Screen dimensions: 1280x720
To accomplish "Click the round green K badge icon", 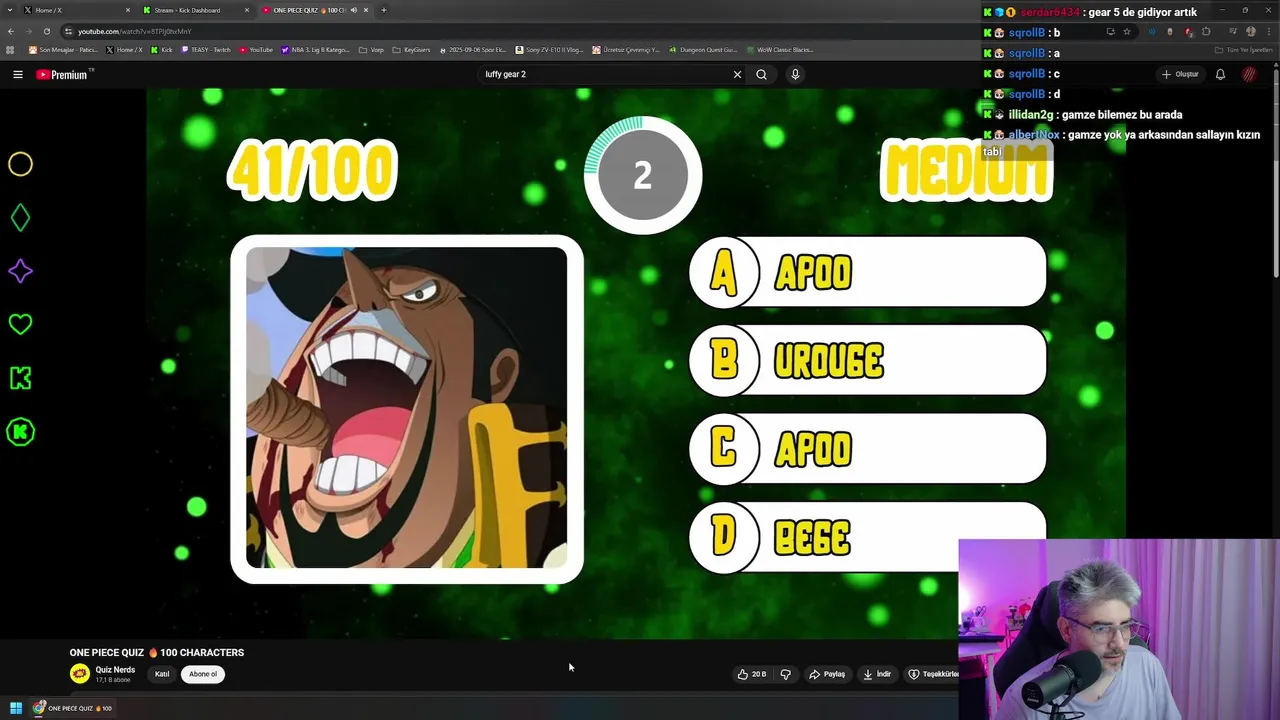I will (x=20, y=432).
